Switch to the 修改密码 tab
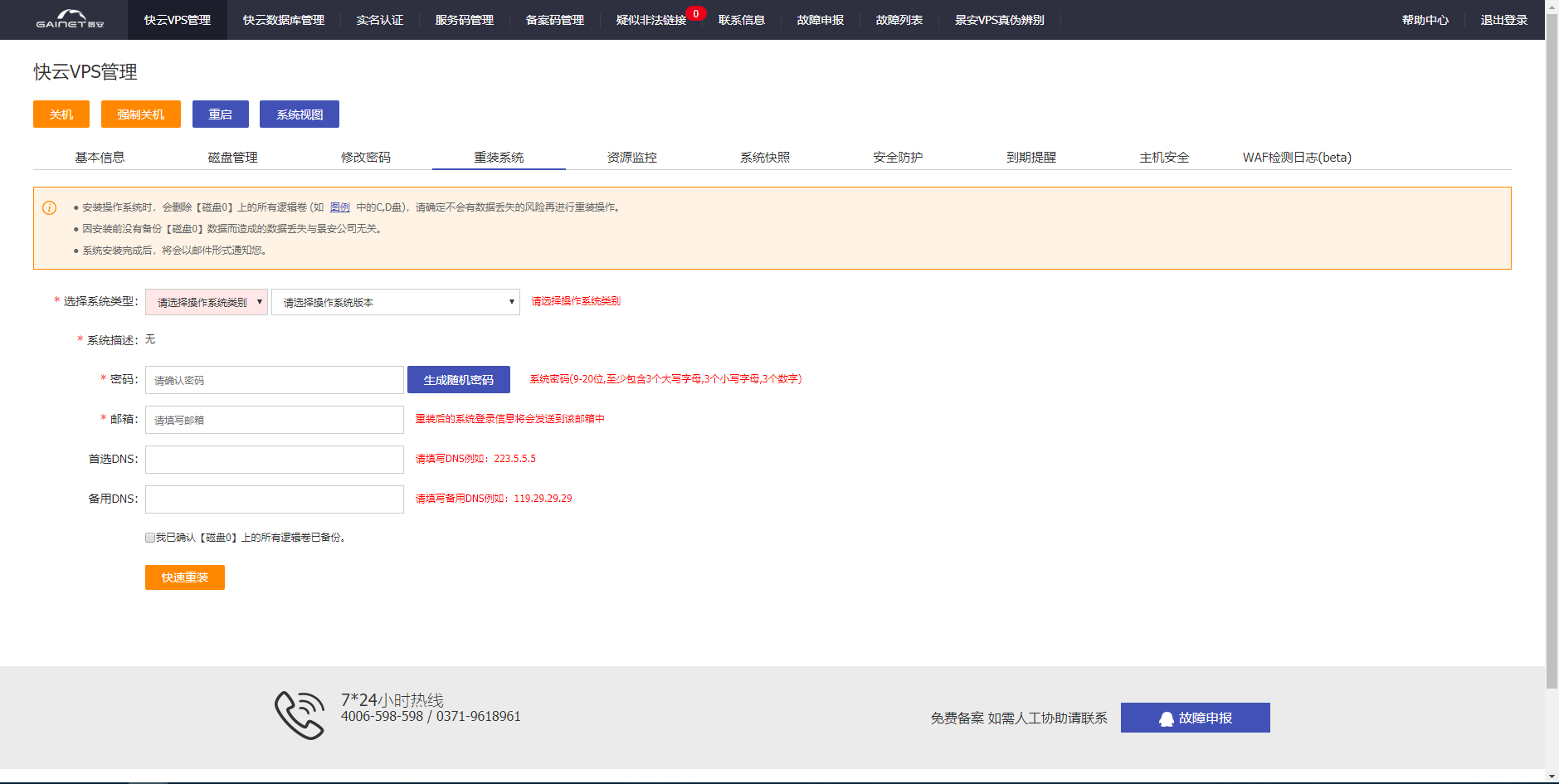 [366, 157]
